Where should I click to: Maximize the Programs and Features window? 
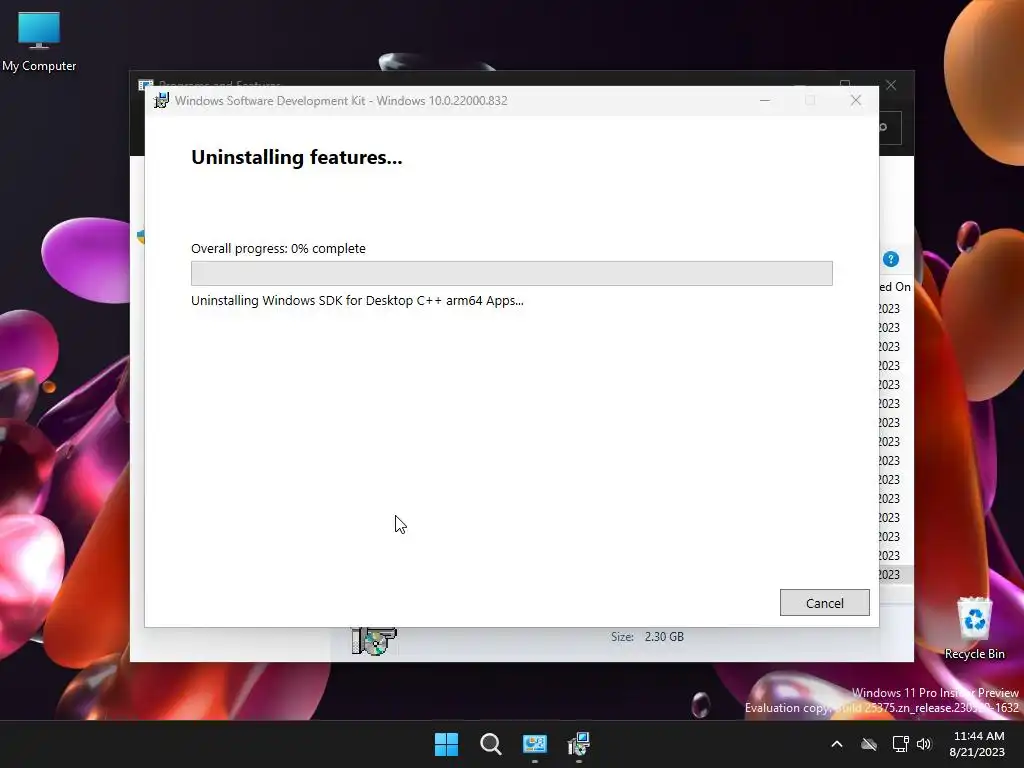tap(845, 85)
